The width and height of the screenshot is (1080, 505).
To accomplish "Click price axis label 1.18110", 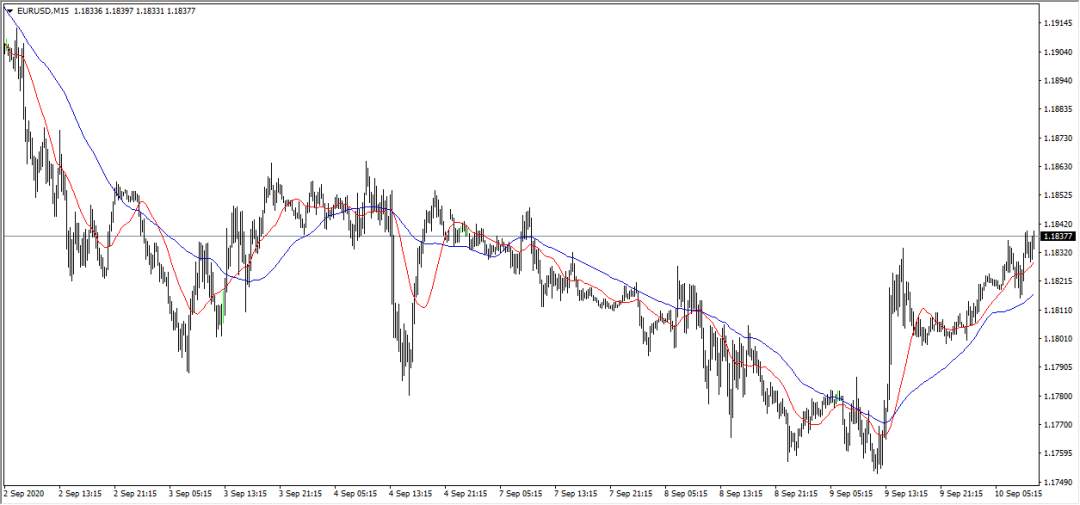I will tap(1057, 310).
